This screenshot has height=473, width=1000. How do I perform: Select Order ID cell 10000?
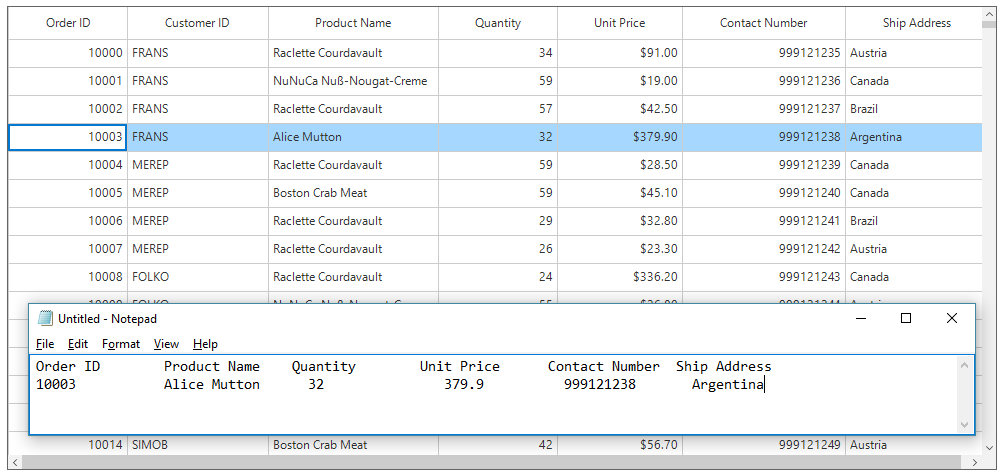coord(68,53)
